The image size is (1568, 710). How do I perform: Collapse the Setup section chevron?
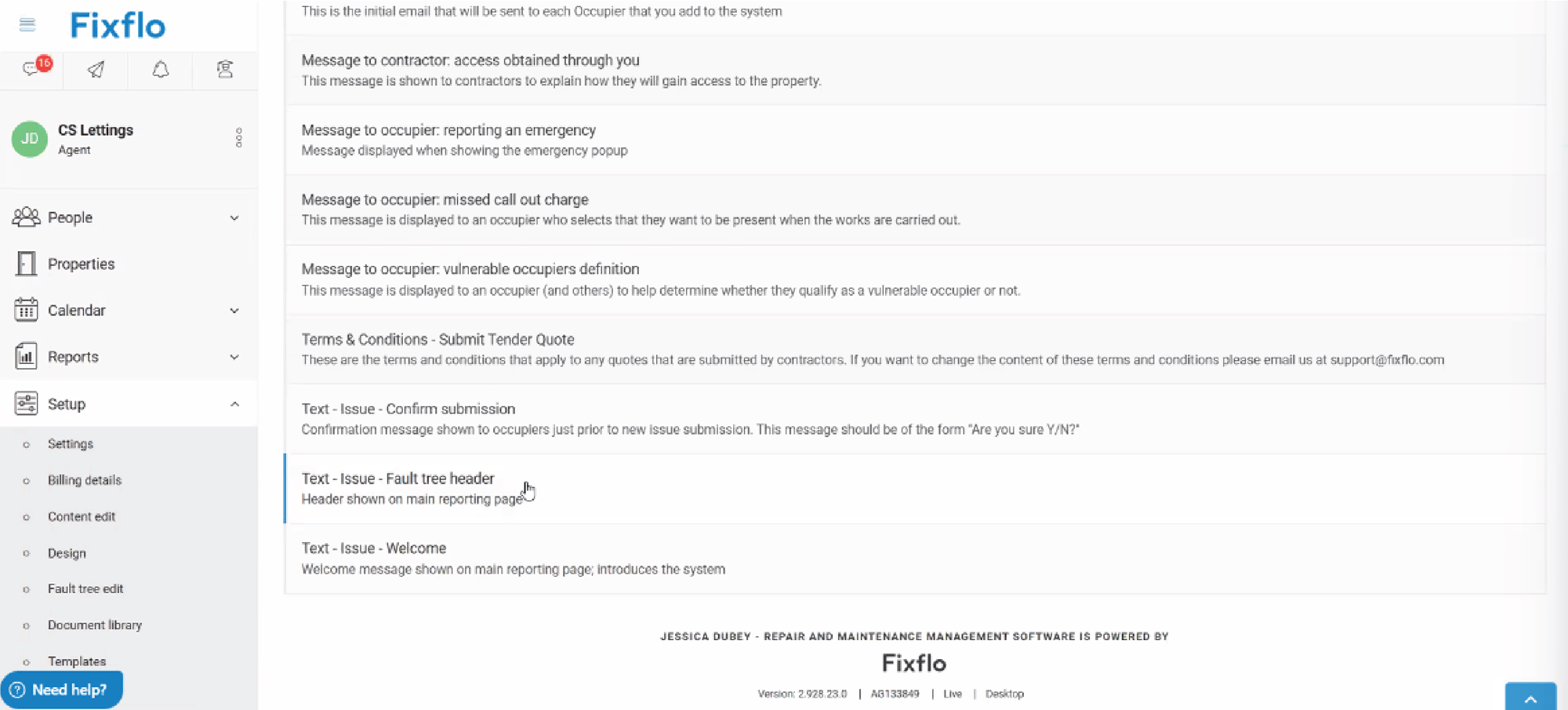pyautogui.click(x=234, y=404)
